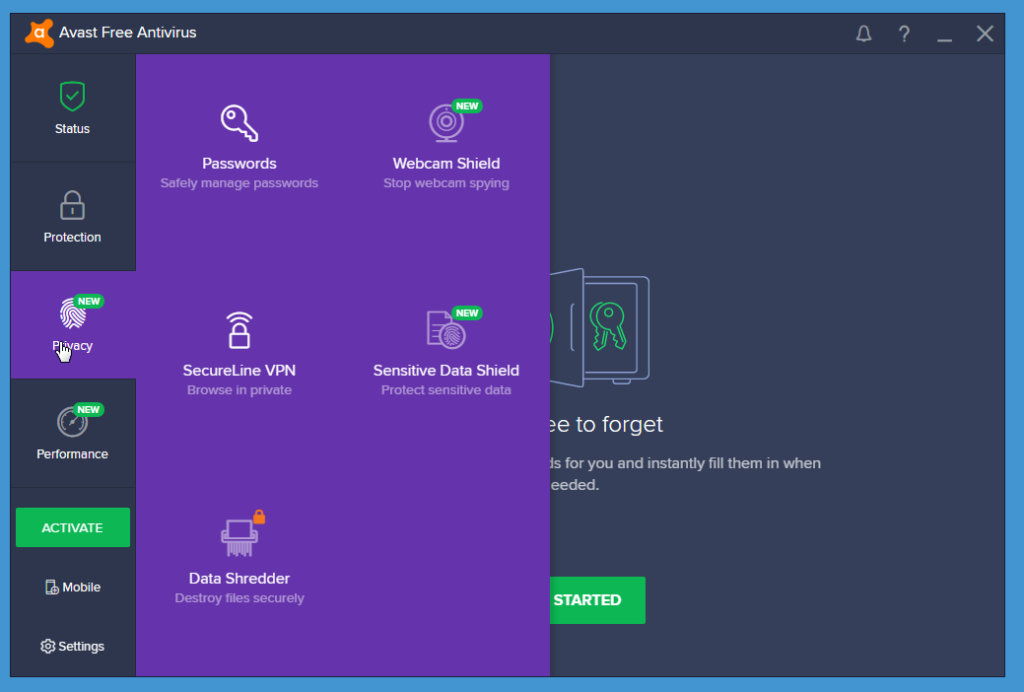Click the 'to forget' heading text

(x=619, y=424)
